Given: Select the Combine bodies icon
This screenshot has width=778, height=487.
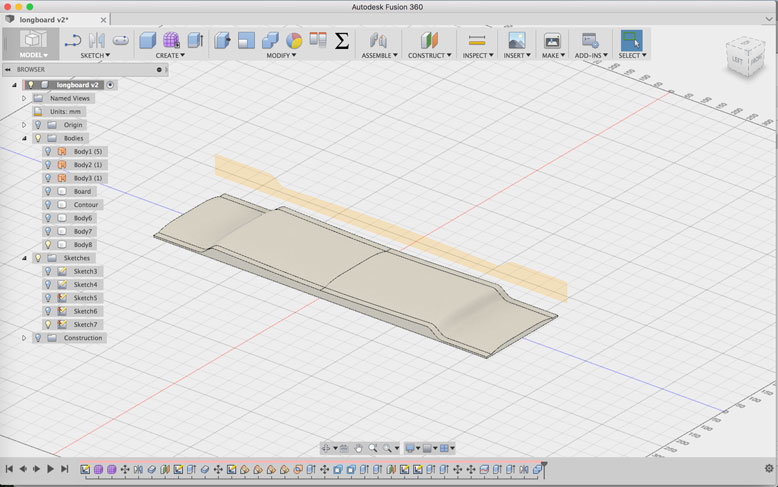Looking at the screenshot, I should [x=270, y=40].
